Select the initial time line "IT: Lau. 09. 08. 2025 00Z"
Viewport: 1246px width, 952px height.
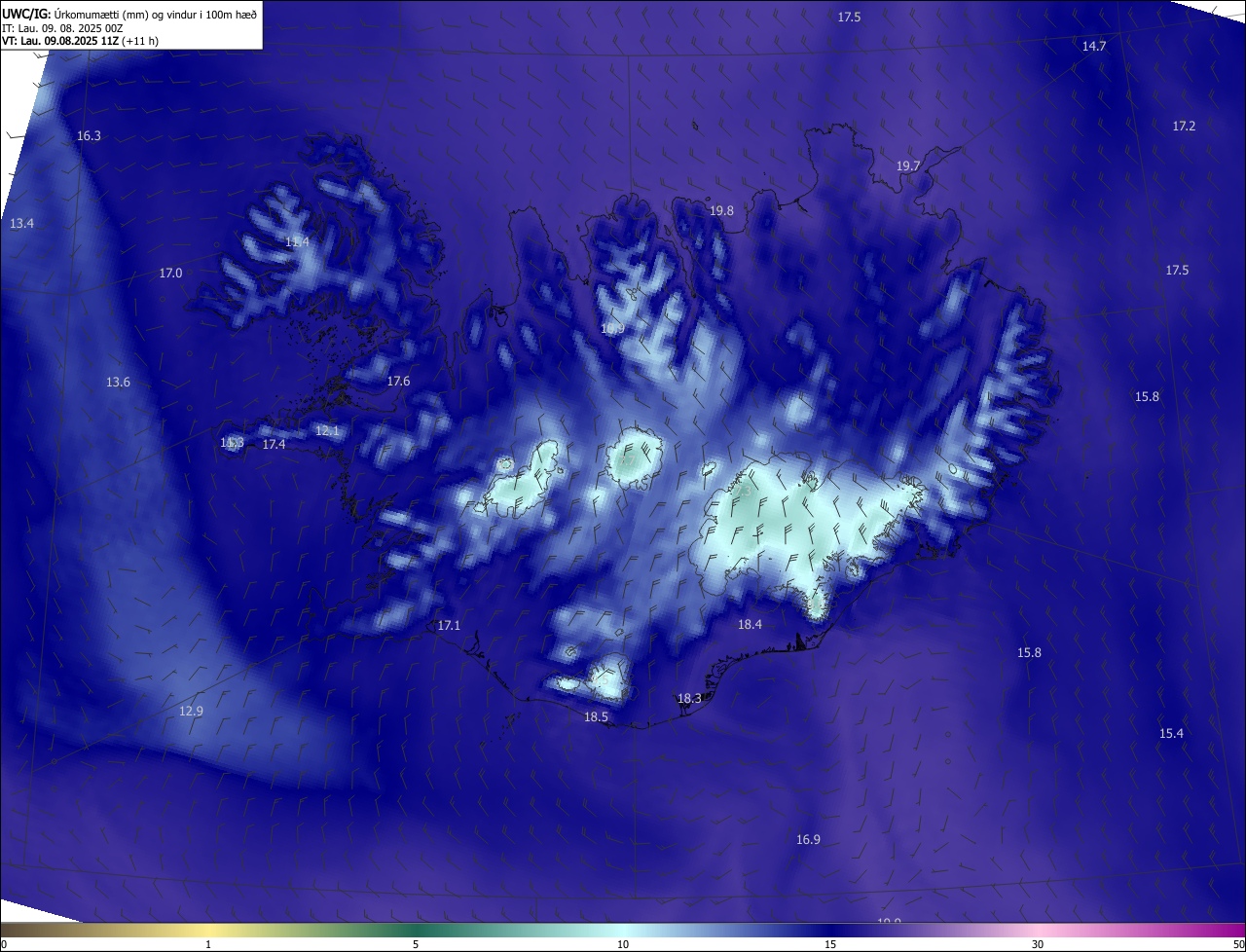62,28
